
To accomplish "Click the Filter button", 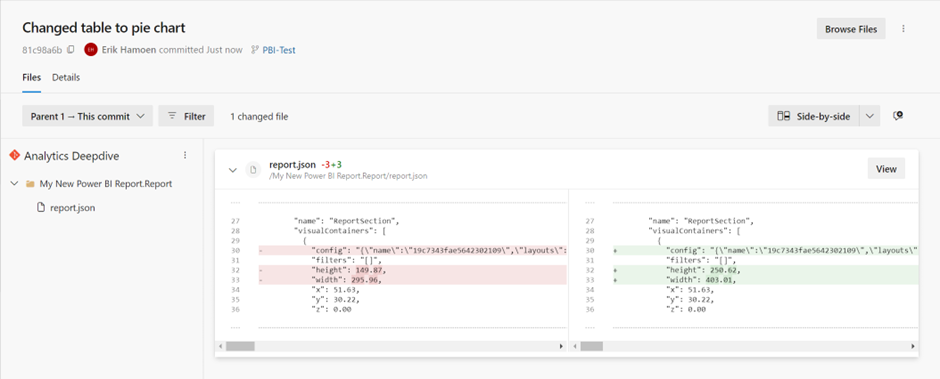I will tap(186, 116).
